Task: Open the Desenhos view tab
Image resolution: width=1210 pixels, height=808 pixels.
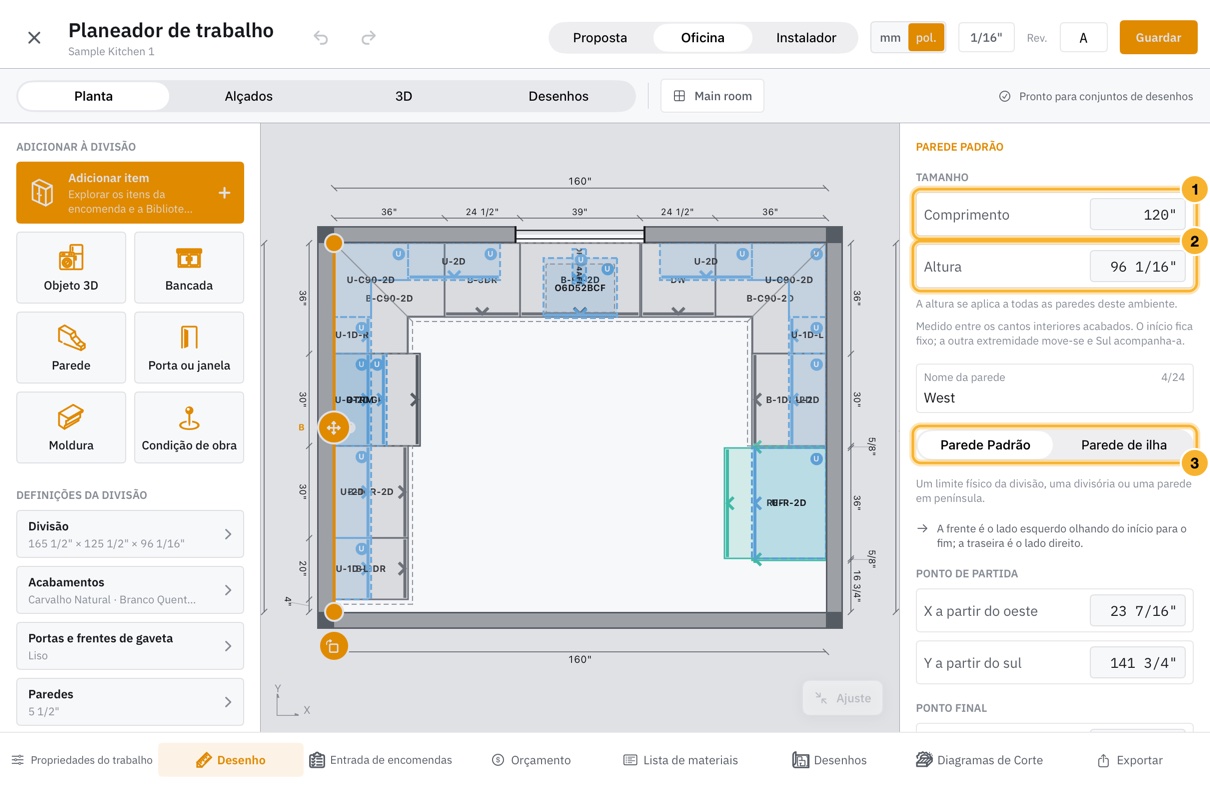Action: tap(558, 96)
